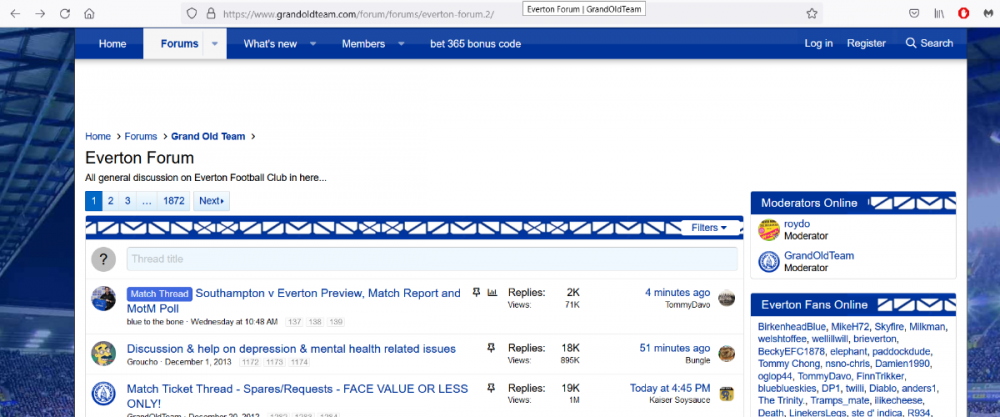Go to the Next page of threads
1000x417 pixels.
(211, 200)
